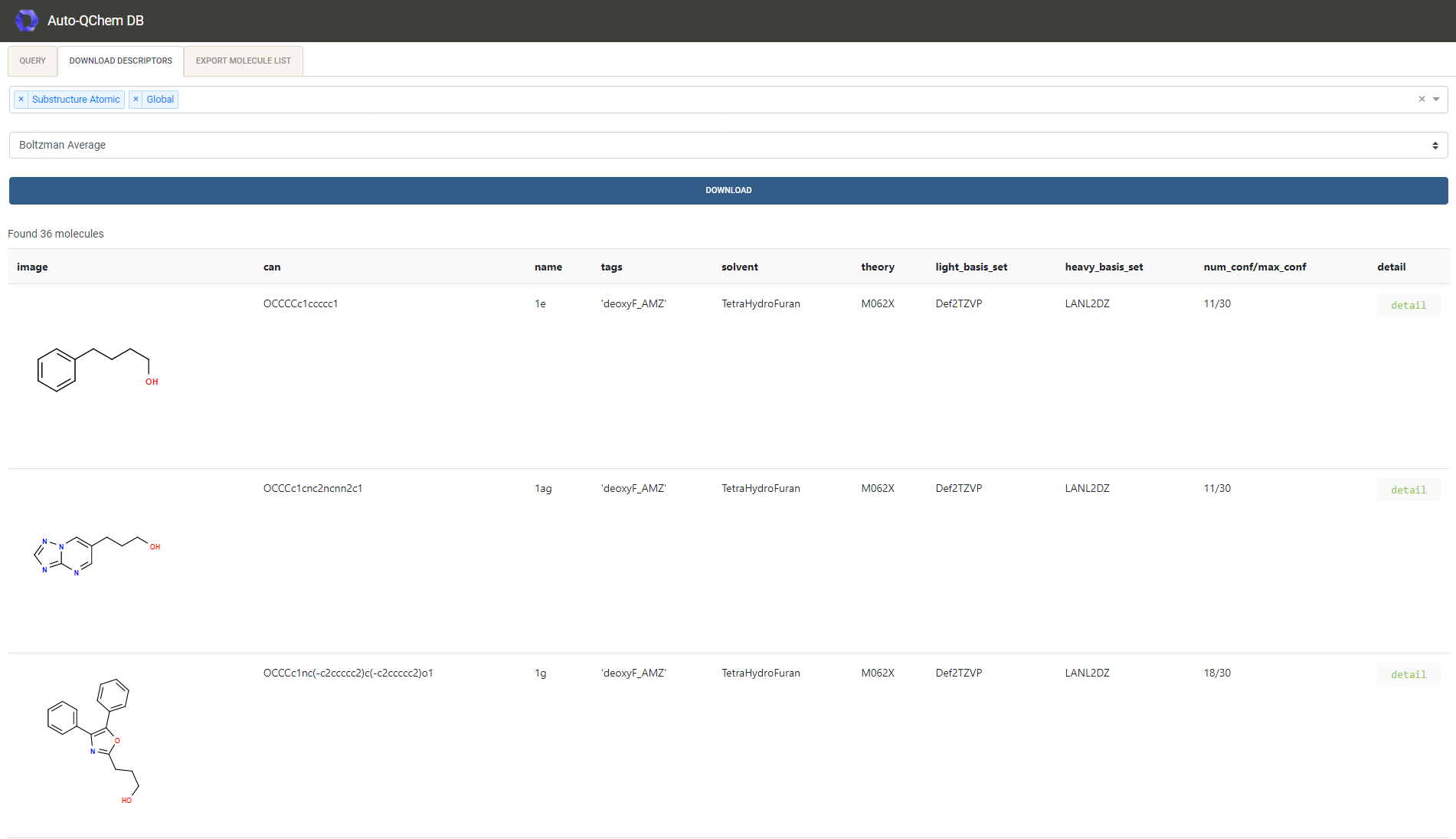The width and height of the screenshot is (1456, 839).
Task: Open detail for molecule 1e
Action: tap(1408, 306)
